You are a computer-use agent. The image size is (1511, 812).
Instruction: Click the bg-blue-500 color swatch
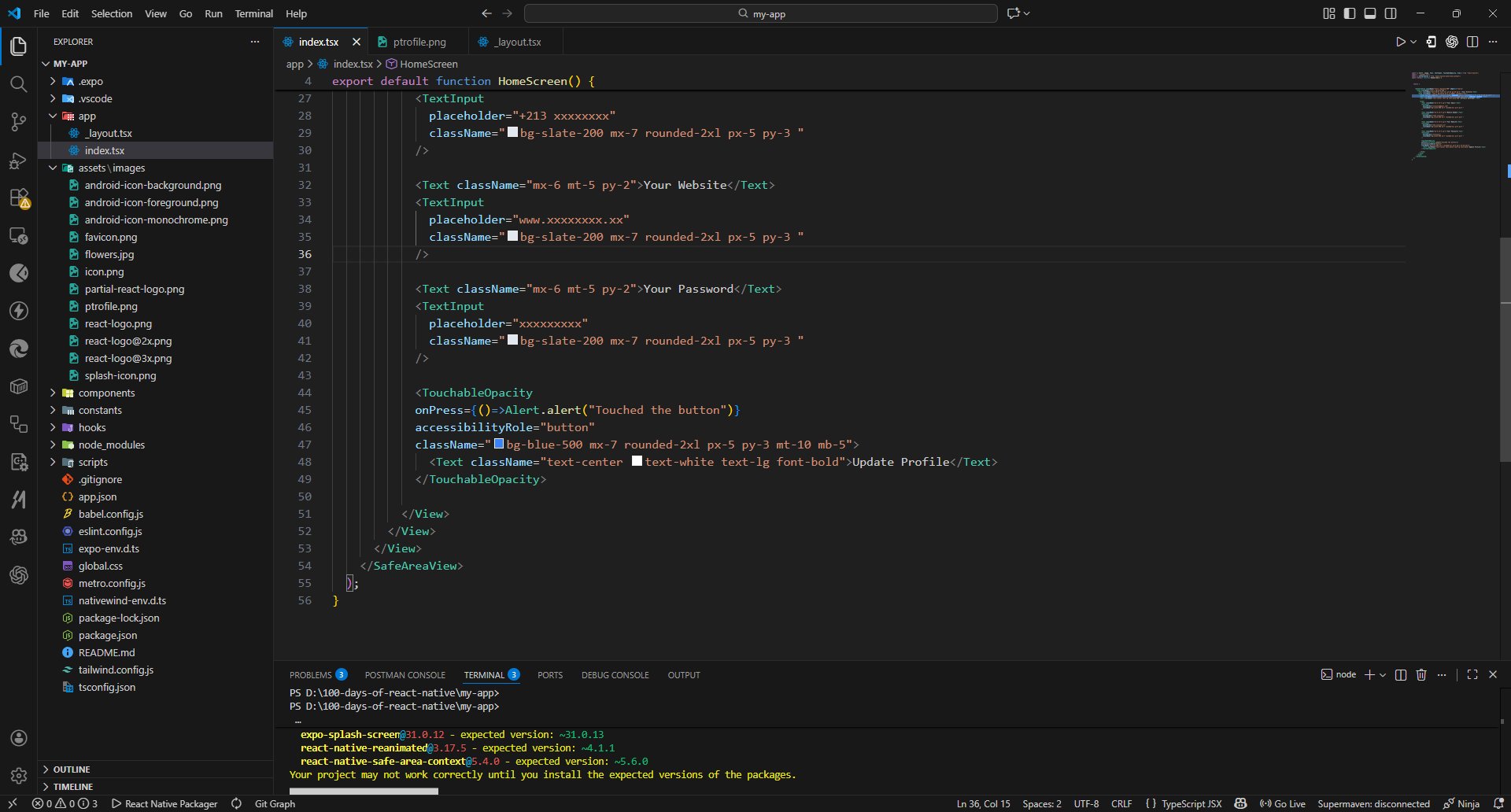click(499, 445)
